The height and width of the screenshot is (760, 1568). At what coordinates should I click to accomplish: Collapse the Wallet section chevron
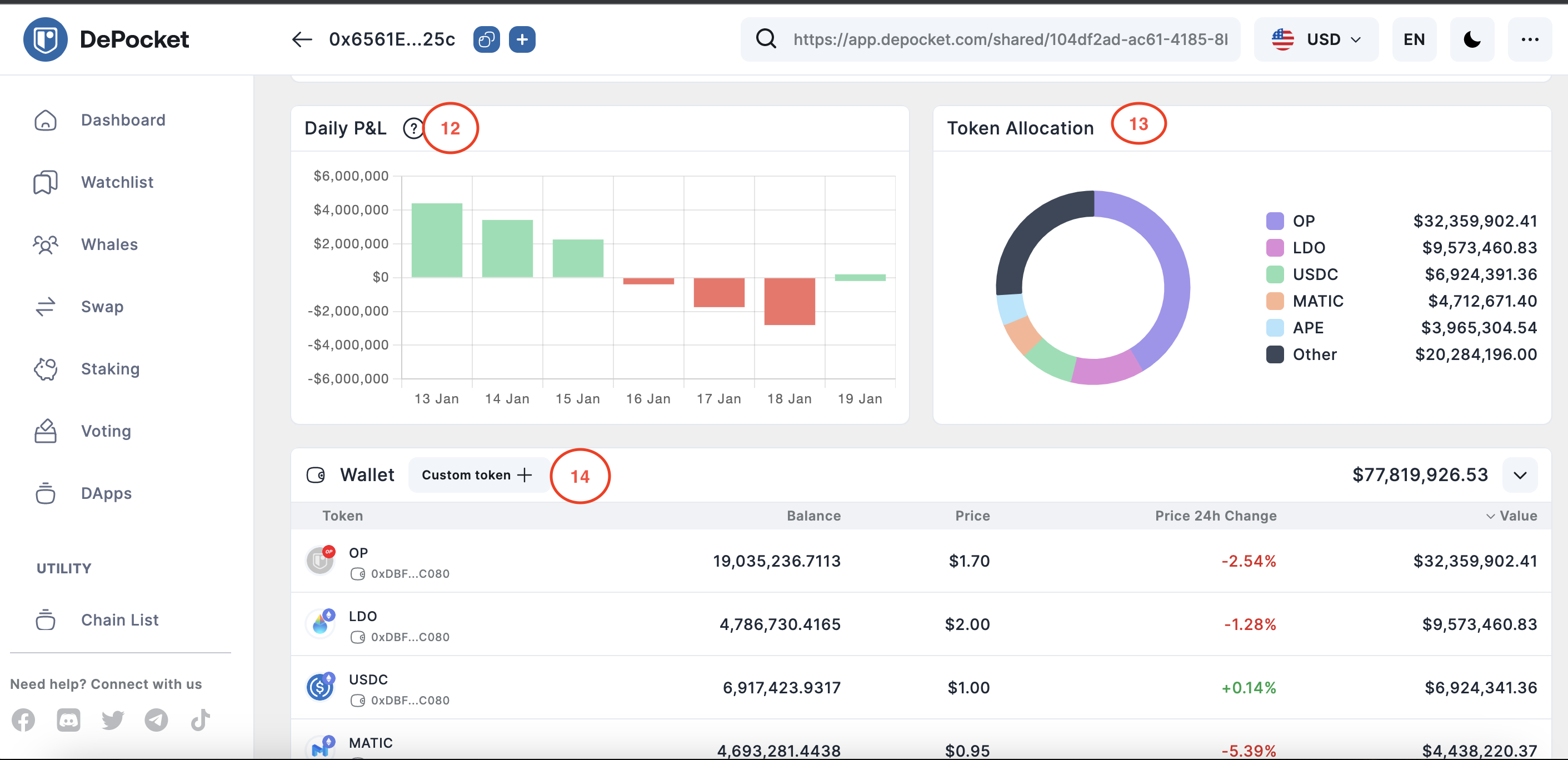pyautogui.click(x=1520, y=475)
